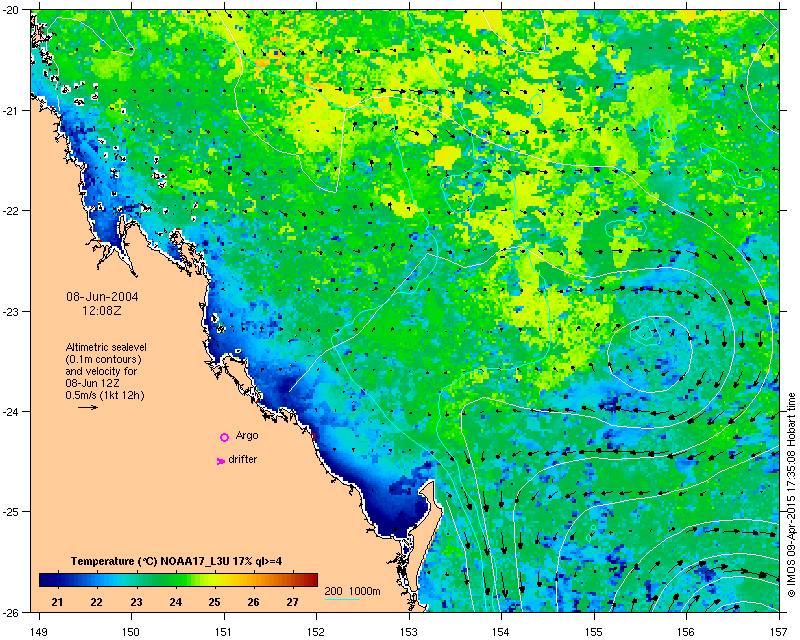This screenshot has width=800, height=640.
Task: Click colorbar tick label '22'
Action: (96, 602)
